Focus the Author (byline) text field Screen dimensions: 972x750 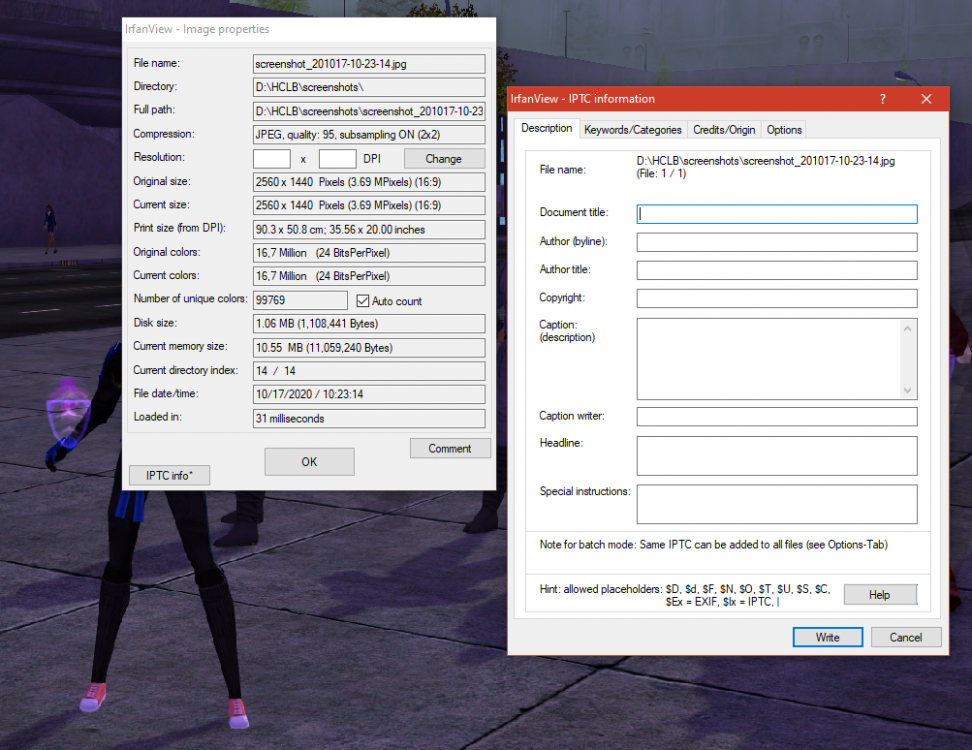[776, 242]
